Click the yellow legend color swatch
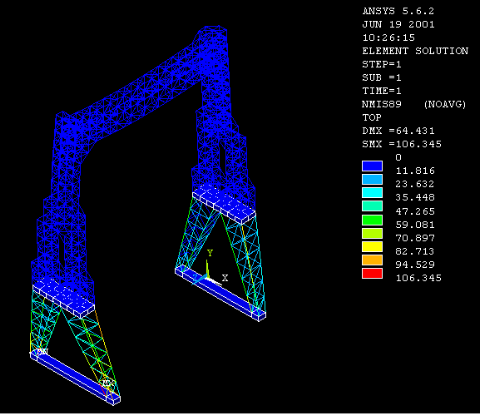The image size is (480, 414). [372, 247]
